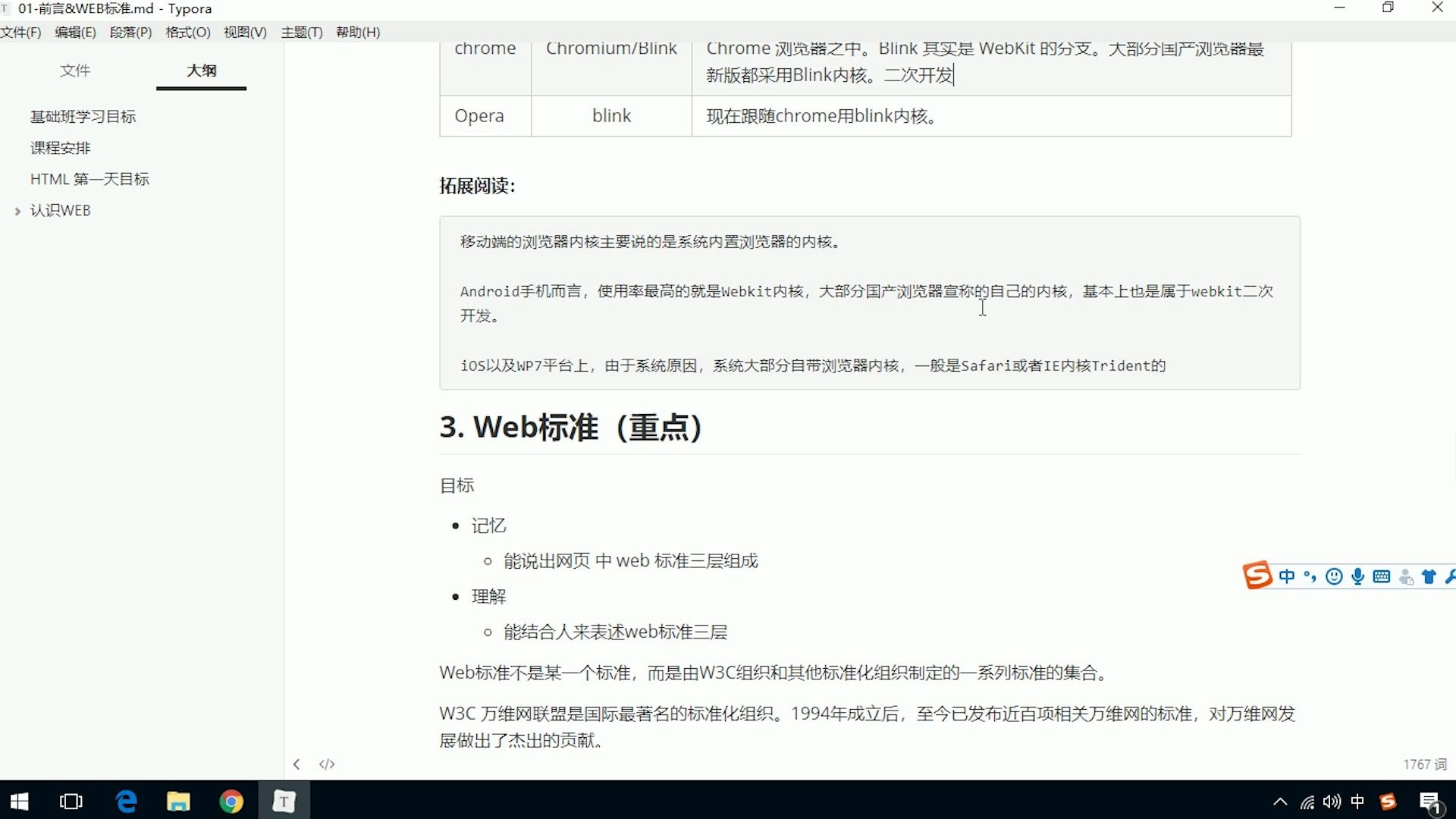Launch Edge browser from taskbar
The width and height of the screenshot is (1456, 819).
(126, 801)
